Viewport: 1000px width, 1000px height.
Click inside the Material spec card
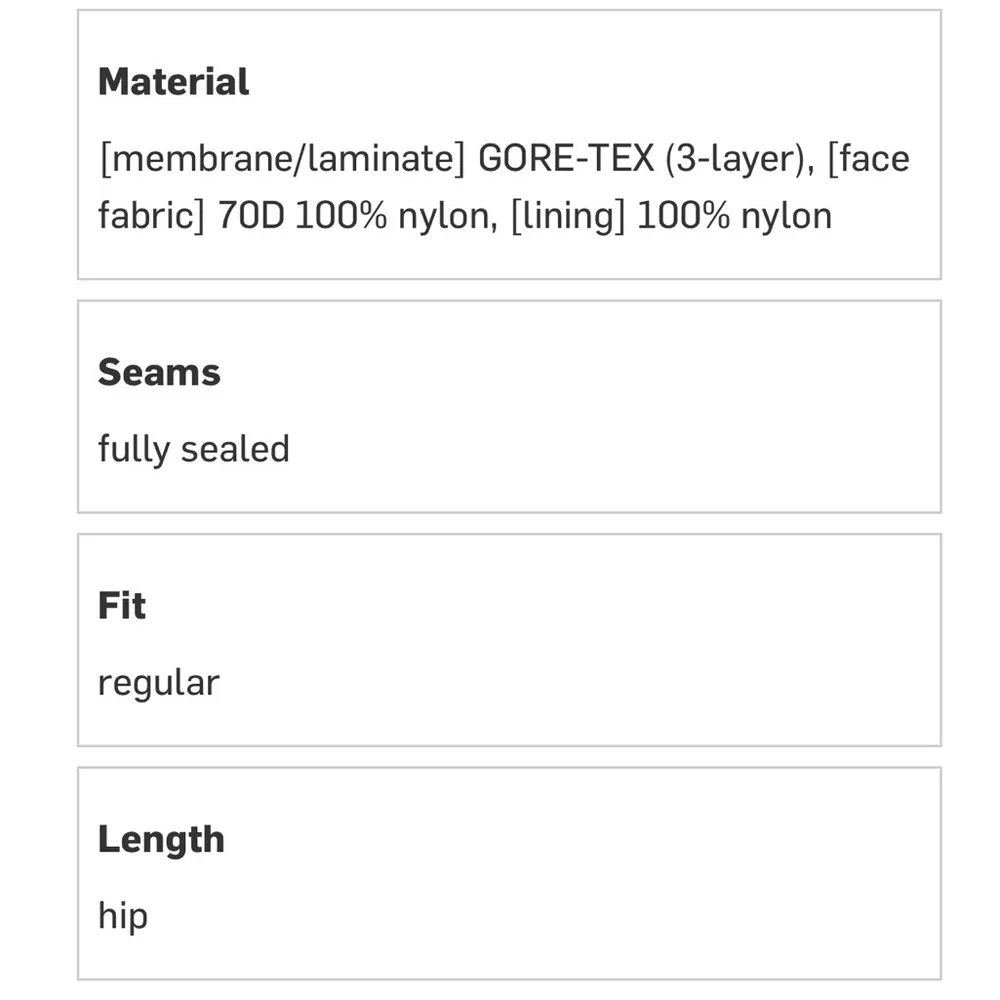[x=510, y=145]
